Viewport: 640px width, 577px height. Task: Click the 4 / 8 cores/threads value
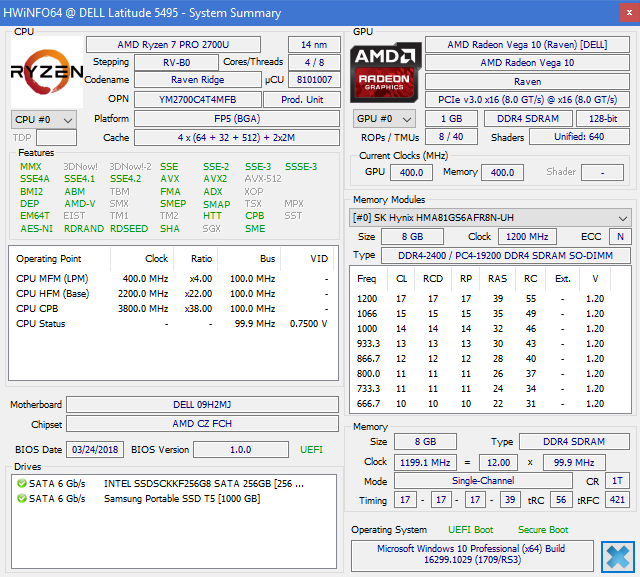[314, 62]
